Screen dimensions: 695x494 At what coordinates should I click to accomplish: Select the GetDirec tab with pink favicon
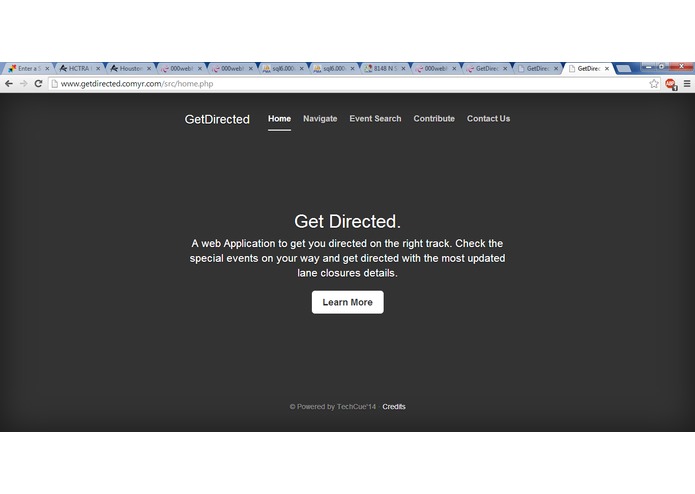(x=486, y=69)
